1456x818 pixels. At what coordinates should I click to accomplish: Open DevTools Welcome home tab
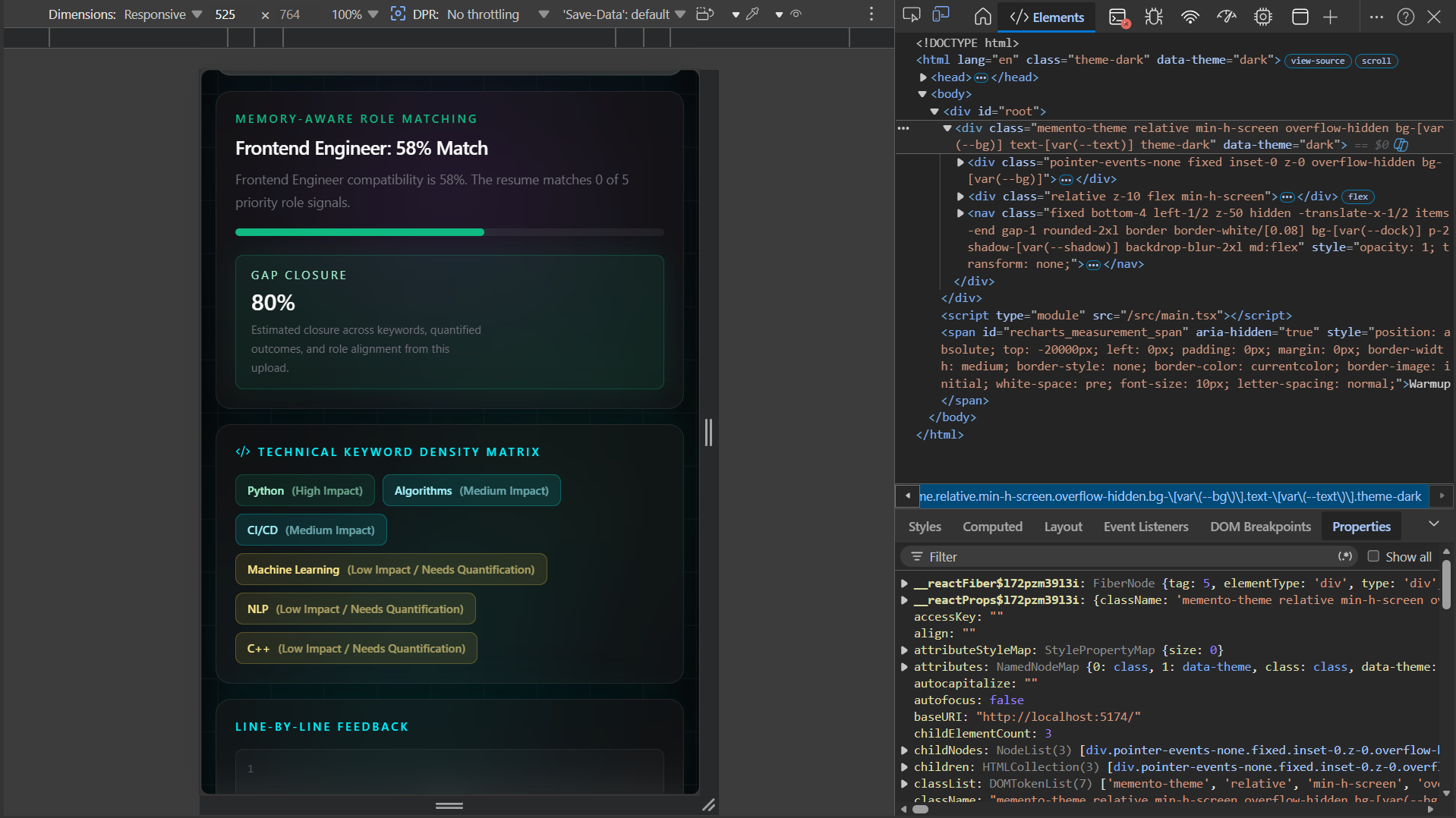tap(982, 17)
